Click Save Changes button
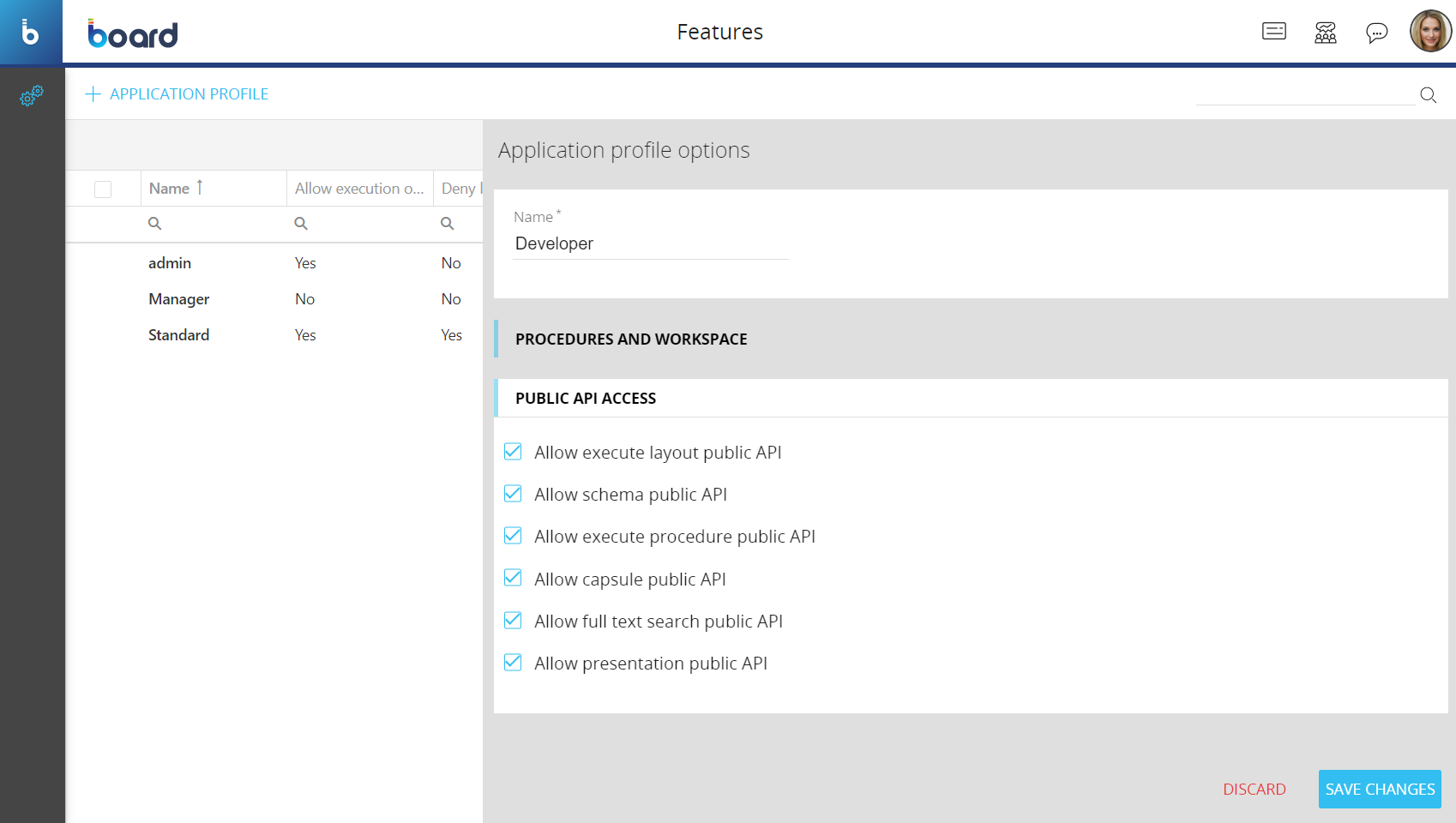The height and width of the screenshot is (823, 1456). tap(1379, 790)
